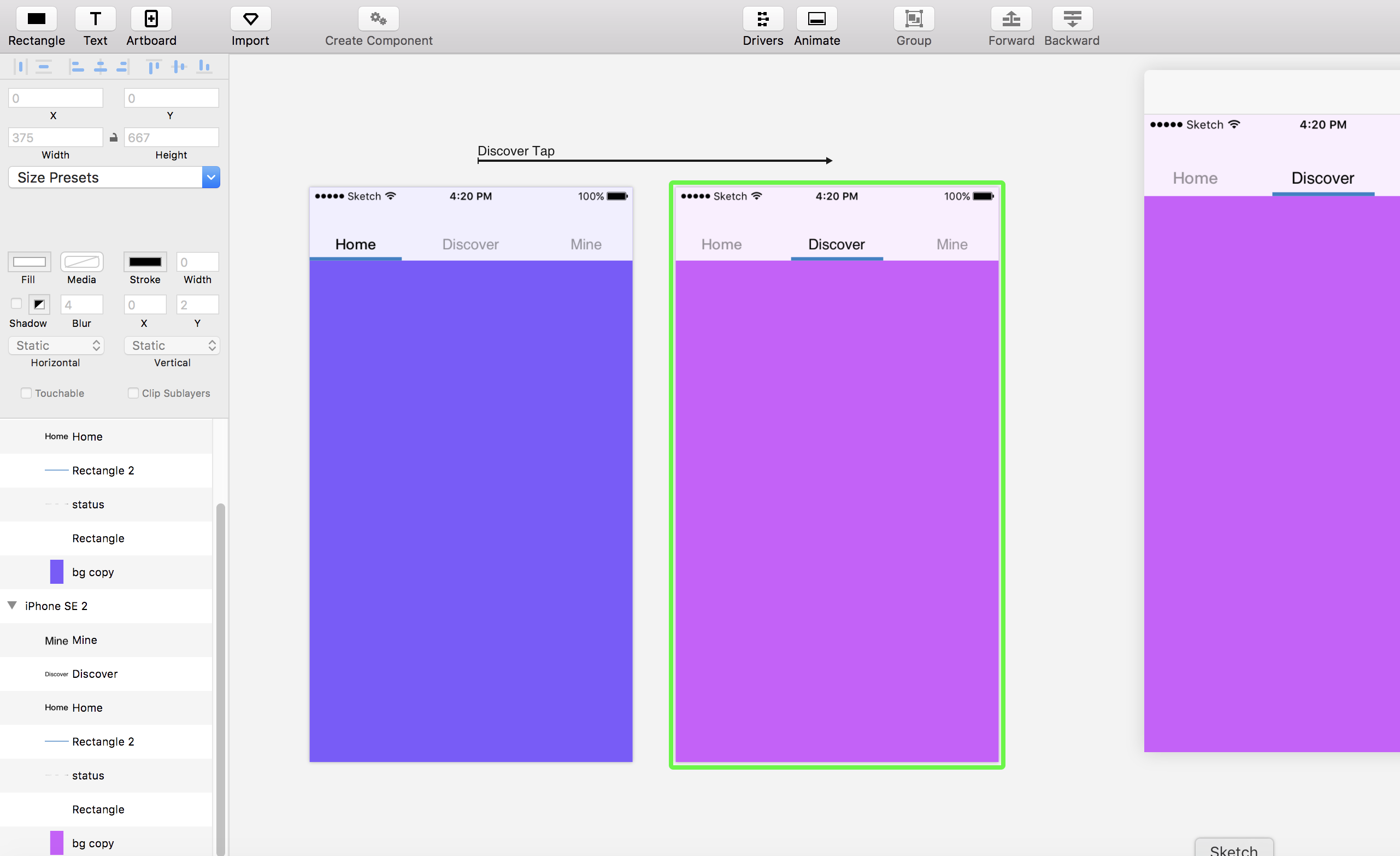Align layers to horizontal center
The height and width of the screenshot is (856, 1400).
point(101,67)
